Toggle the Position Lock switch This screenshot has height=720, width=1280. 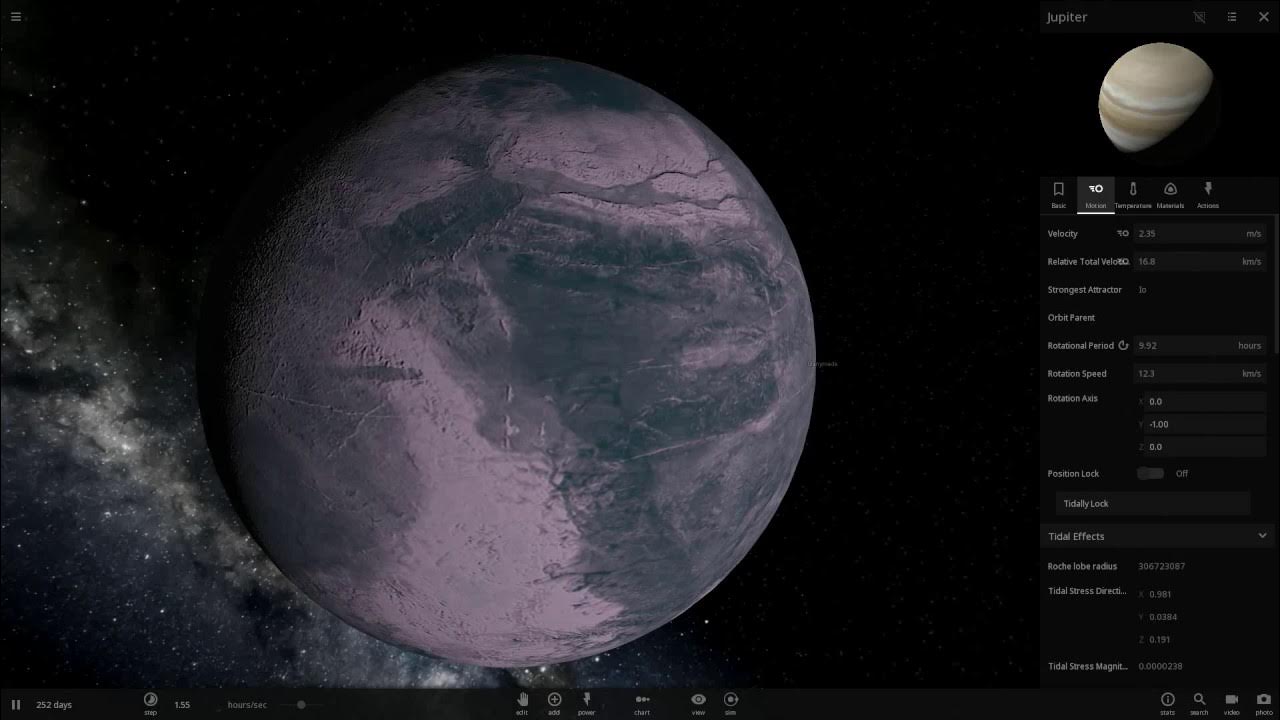click(x=1150, y=473)
